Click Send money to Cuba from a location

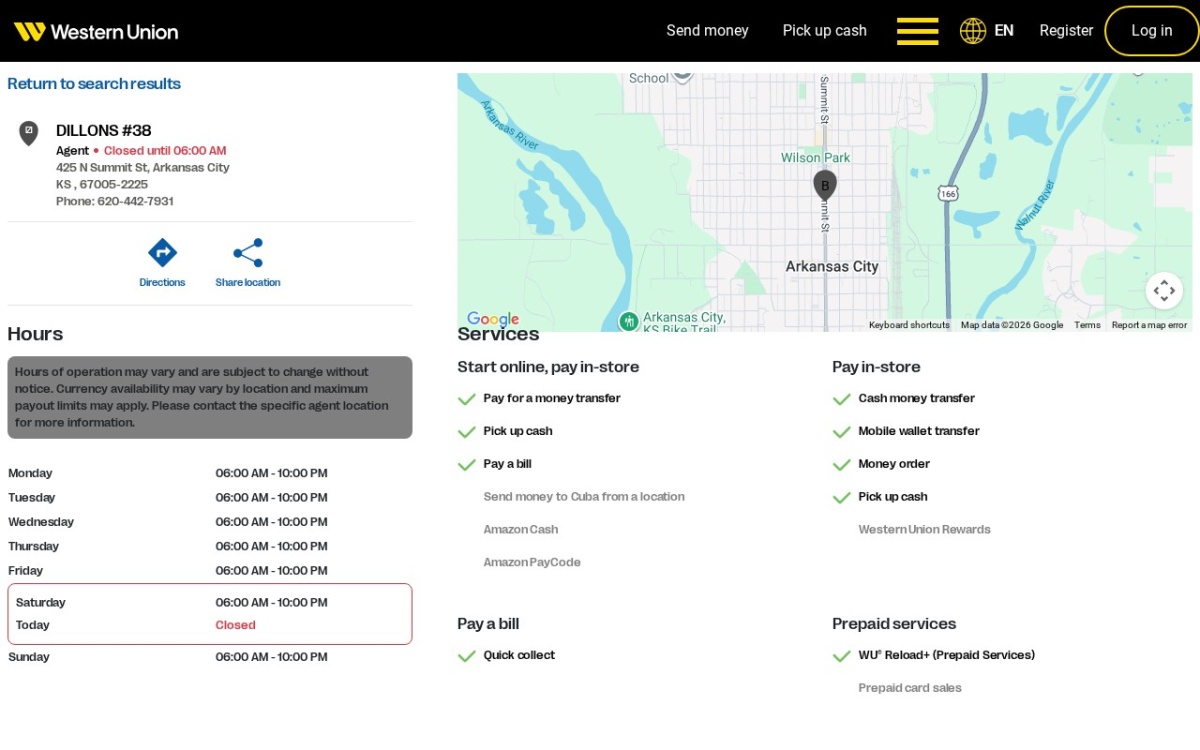584,497
